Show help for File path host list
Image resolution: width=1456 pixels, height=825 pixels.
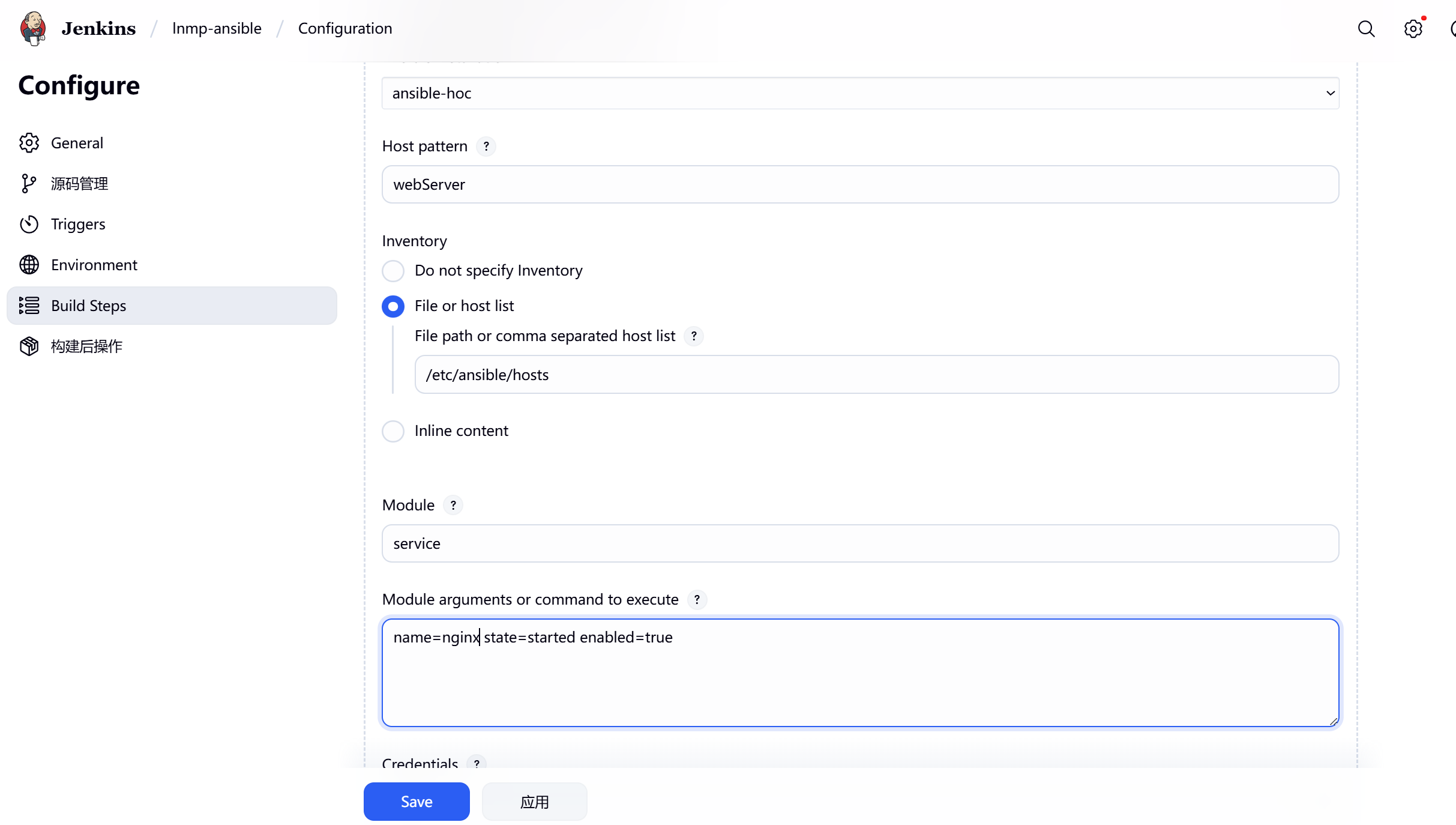pos(694,336)
